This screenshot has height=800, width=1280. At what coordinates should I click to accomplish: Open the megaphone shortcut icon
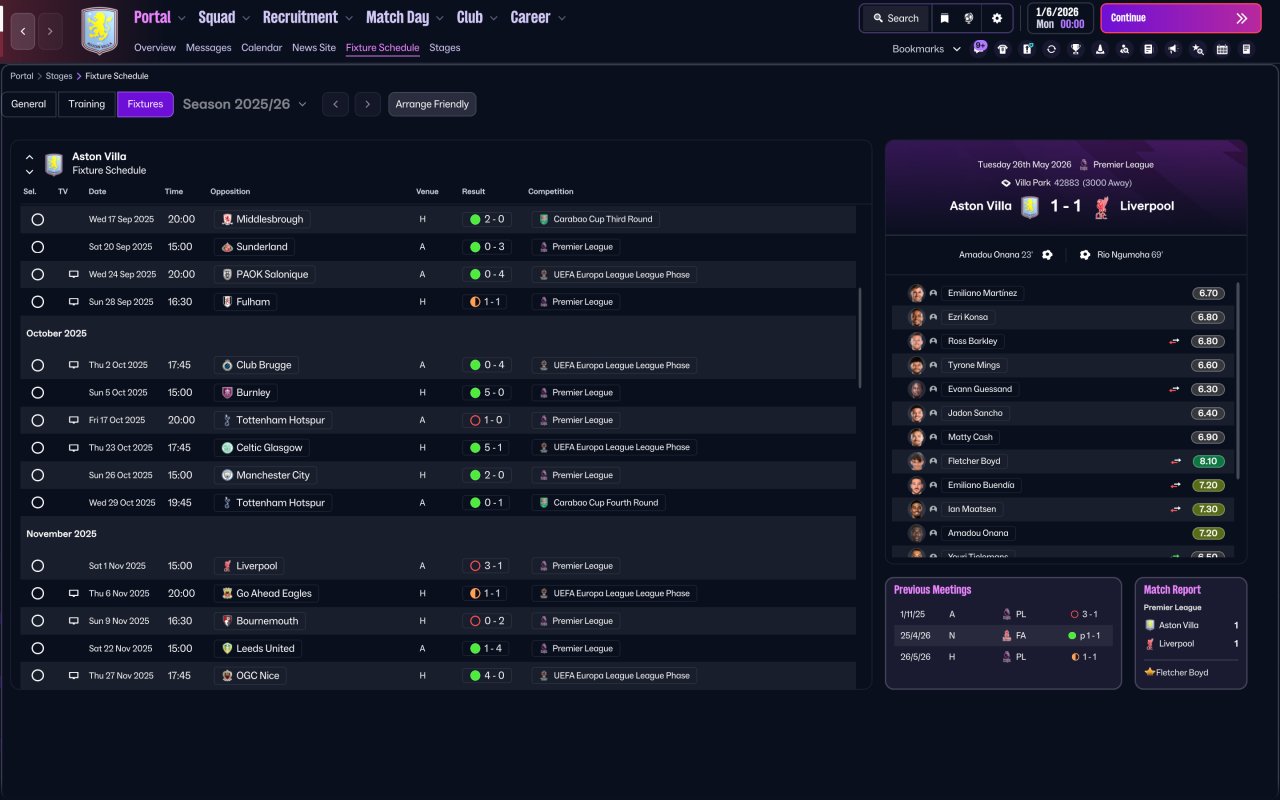coord(1173,49)
